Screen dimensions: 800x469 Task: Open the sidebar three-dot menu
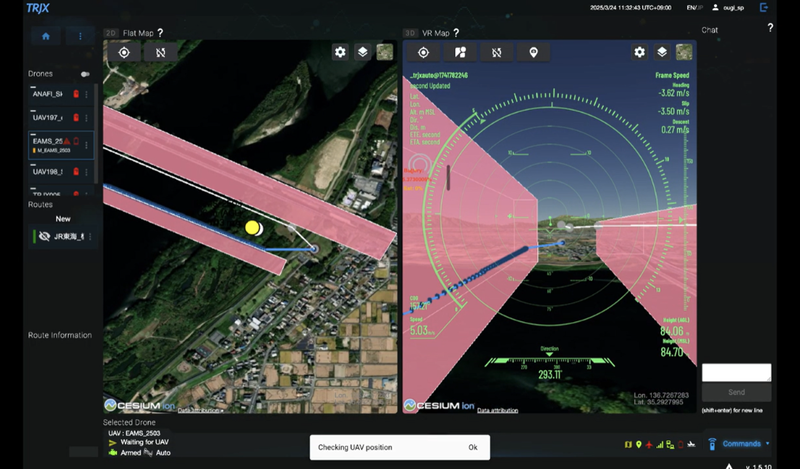click(80, 35)
